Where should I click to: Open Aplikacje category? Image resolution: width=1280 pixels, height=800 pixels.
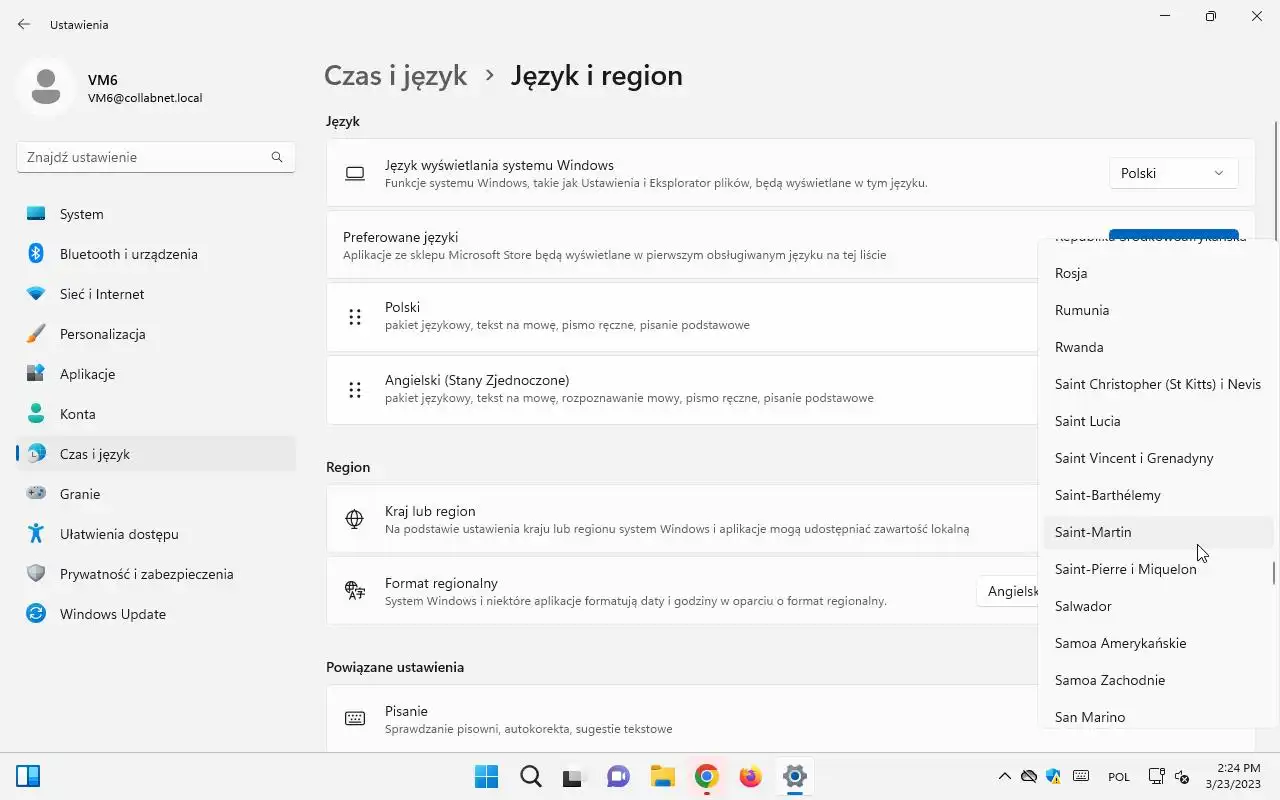(156, 374)
